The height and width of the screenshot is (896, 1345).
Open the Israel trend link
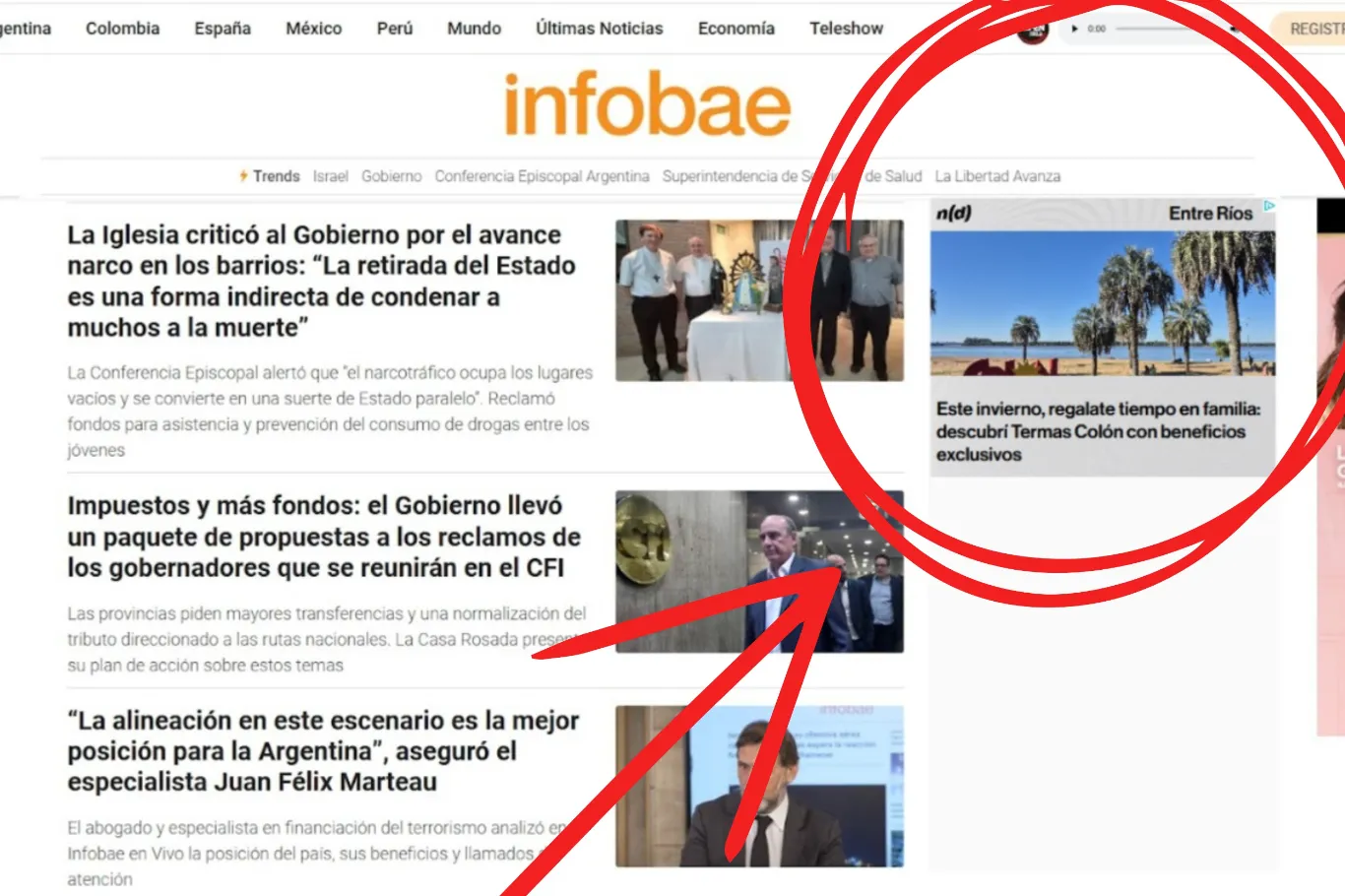click(x=331, y=176)
